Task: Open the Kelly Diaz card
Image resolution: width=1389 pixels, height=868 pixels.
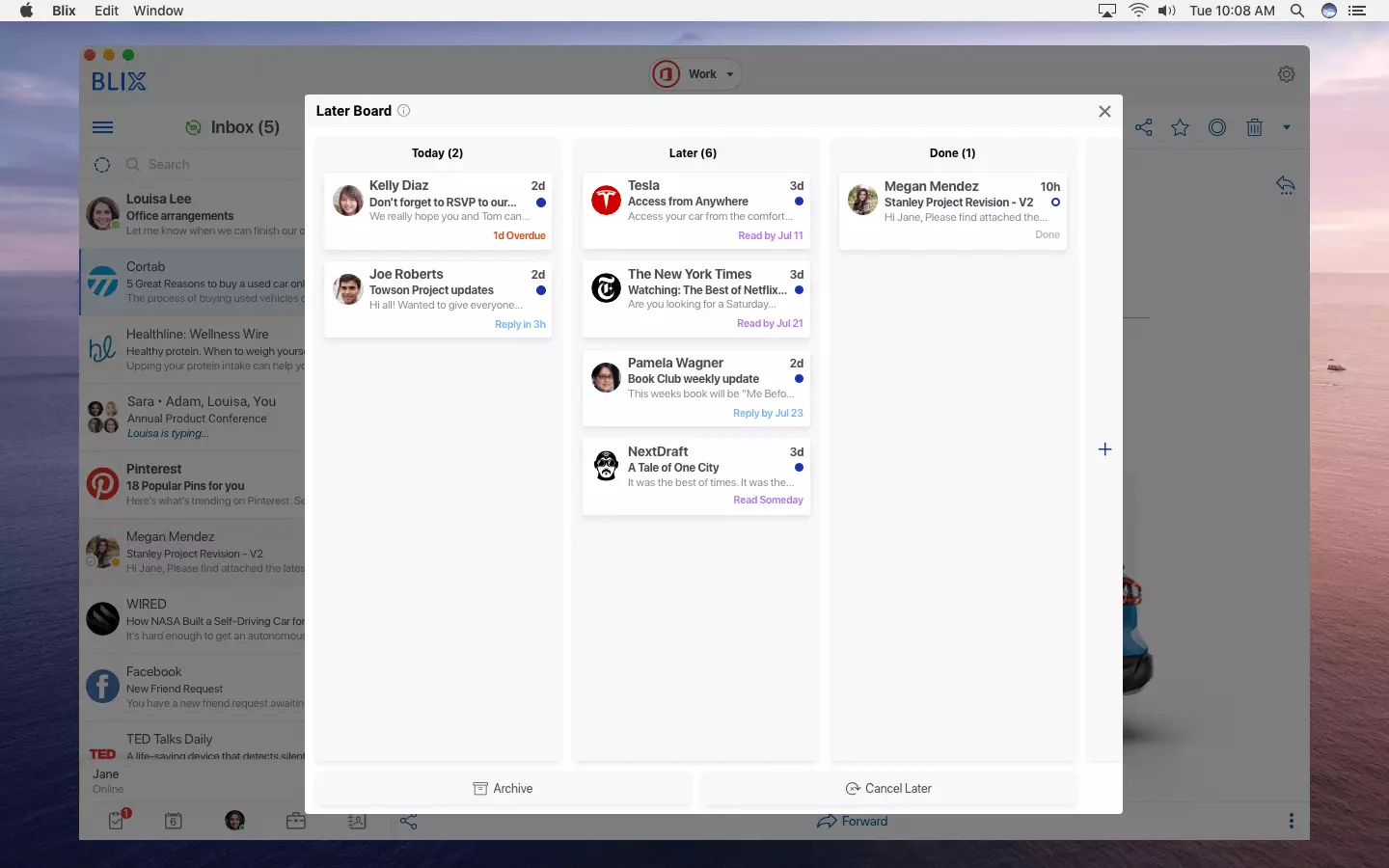Action: pos(438,210)
